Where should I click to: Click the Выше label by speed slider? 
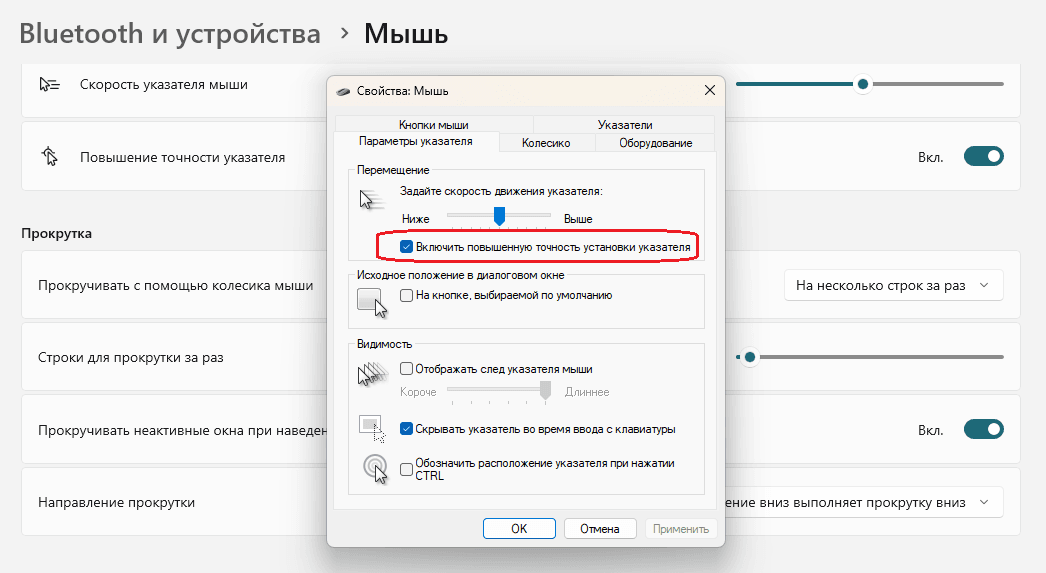click(578, 219)
